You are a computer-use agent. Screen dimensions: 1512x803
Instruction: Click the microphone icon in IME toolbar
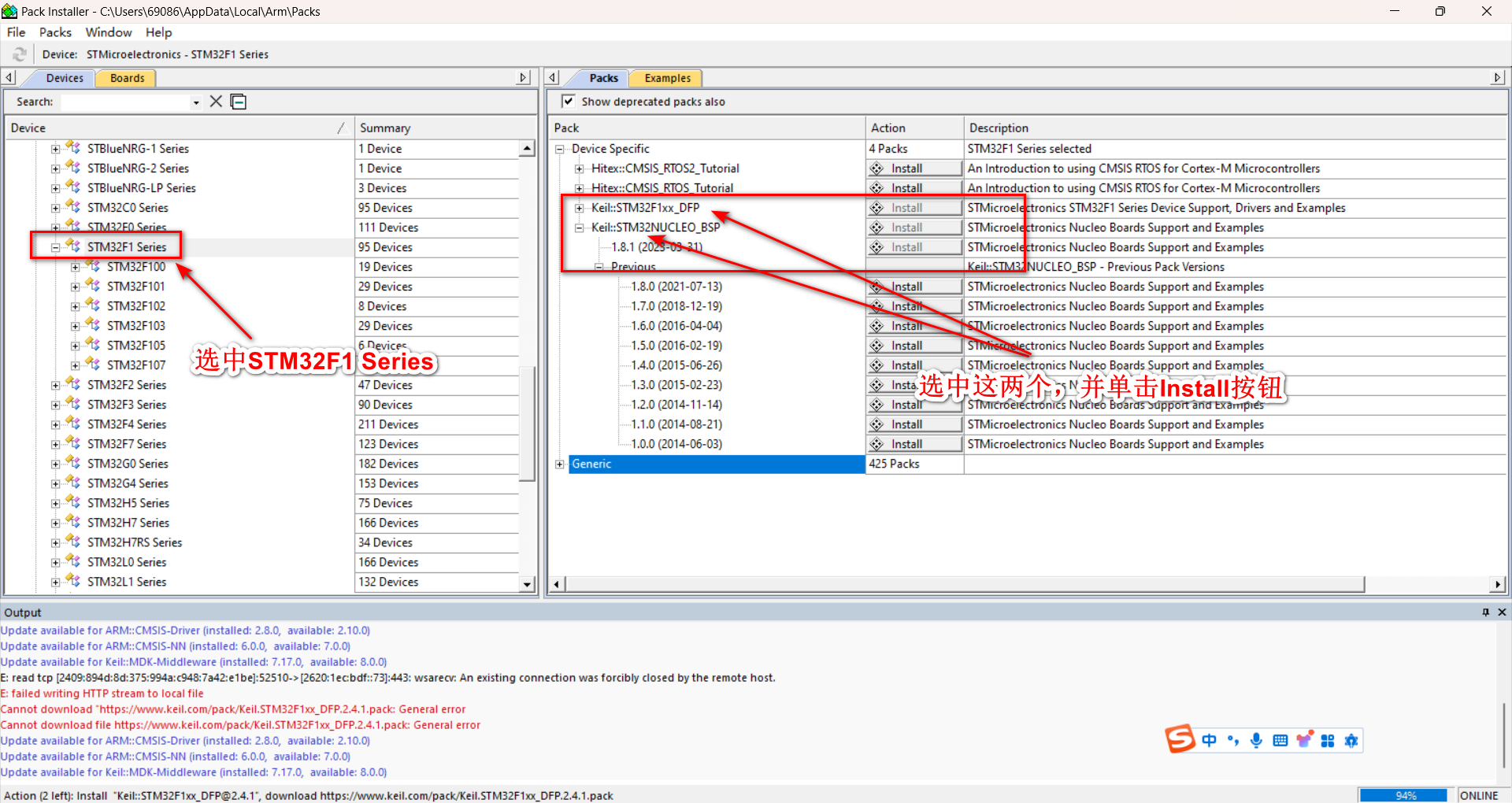point(1256,740)
